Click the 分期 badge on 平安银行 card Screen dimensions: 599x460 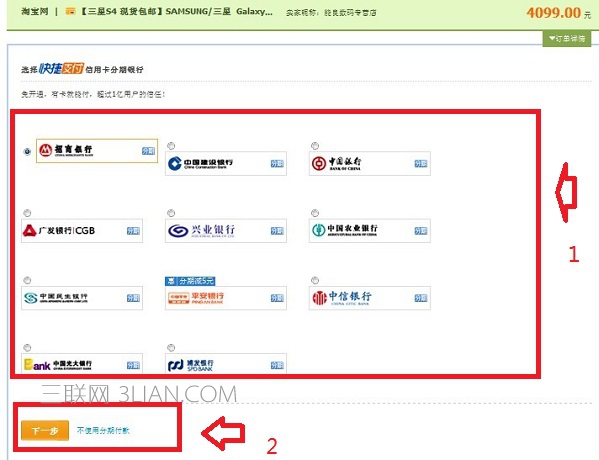pyautogui.click(x=277, y=298)
